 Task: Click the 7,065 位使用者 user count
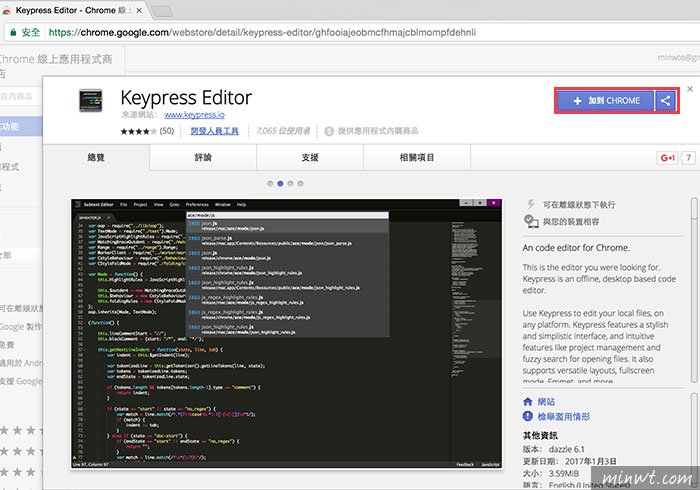pyautogui.click(x=283, y=131)
